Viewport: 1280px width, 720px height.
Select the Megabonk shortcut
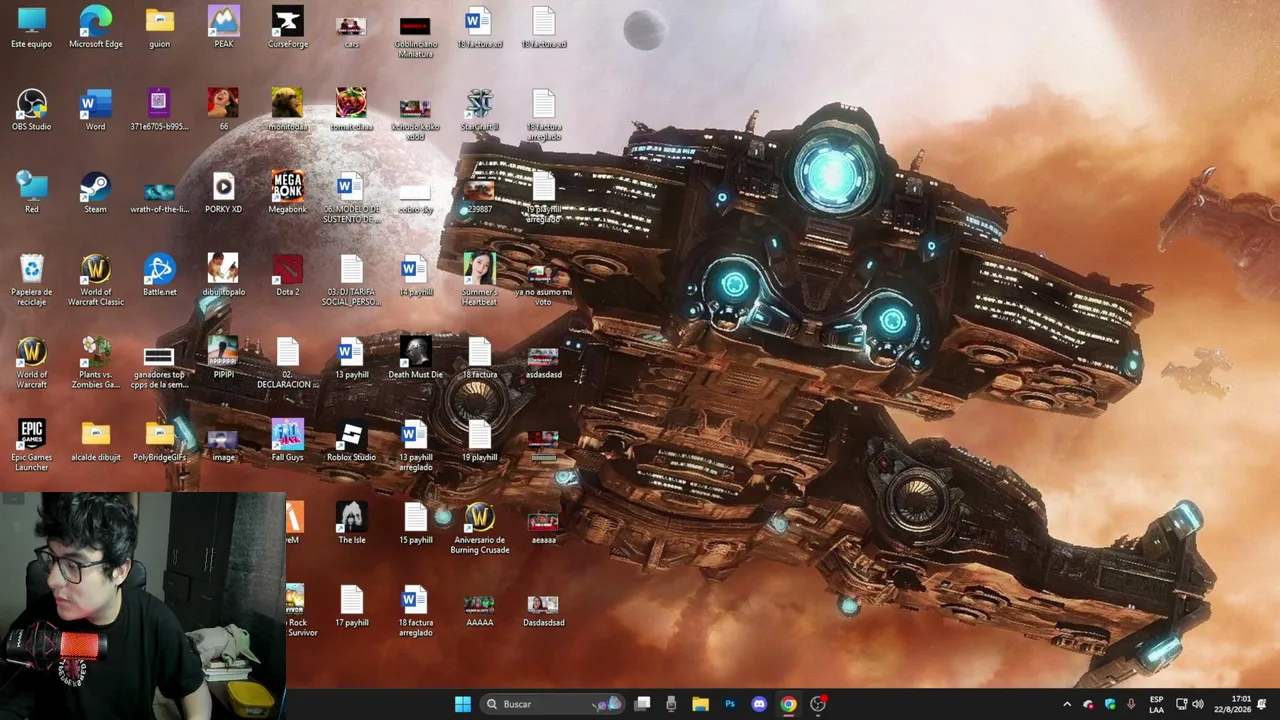click(287, 193)
